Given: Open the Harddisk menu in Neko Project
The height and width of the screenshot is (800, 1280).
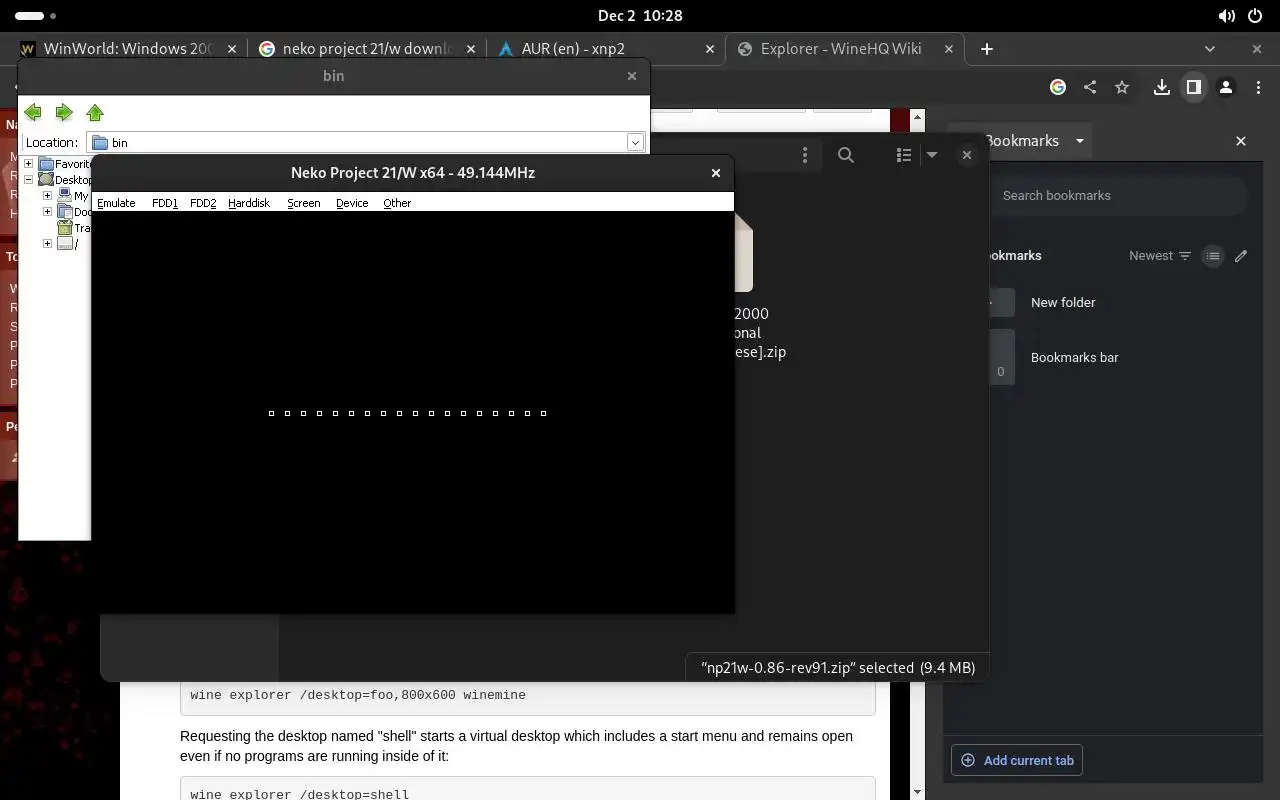Looking at the screenshot, I should pos(249,203).
